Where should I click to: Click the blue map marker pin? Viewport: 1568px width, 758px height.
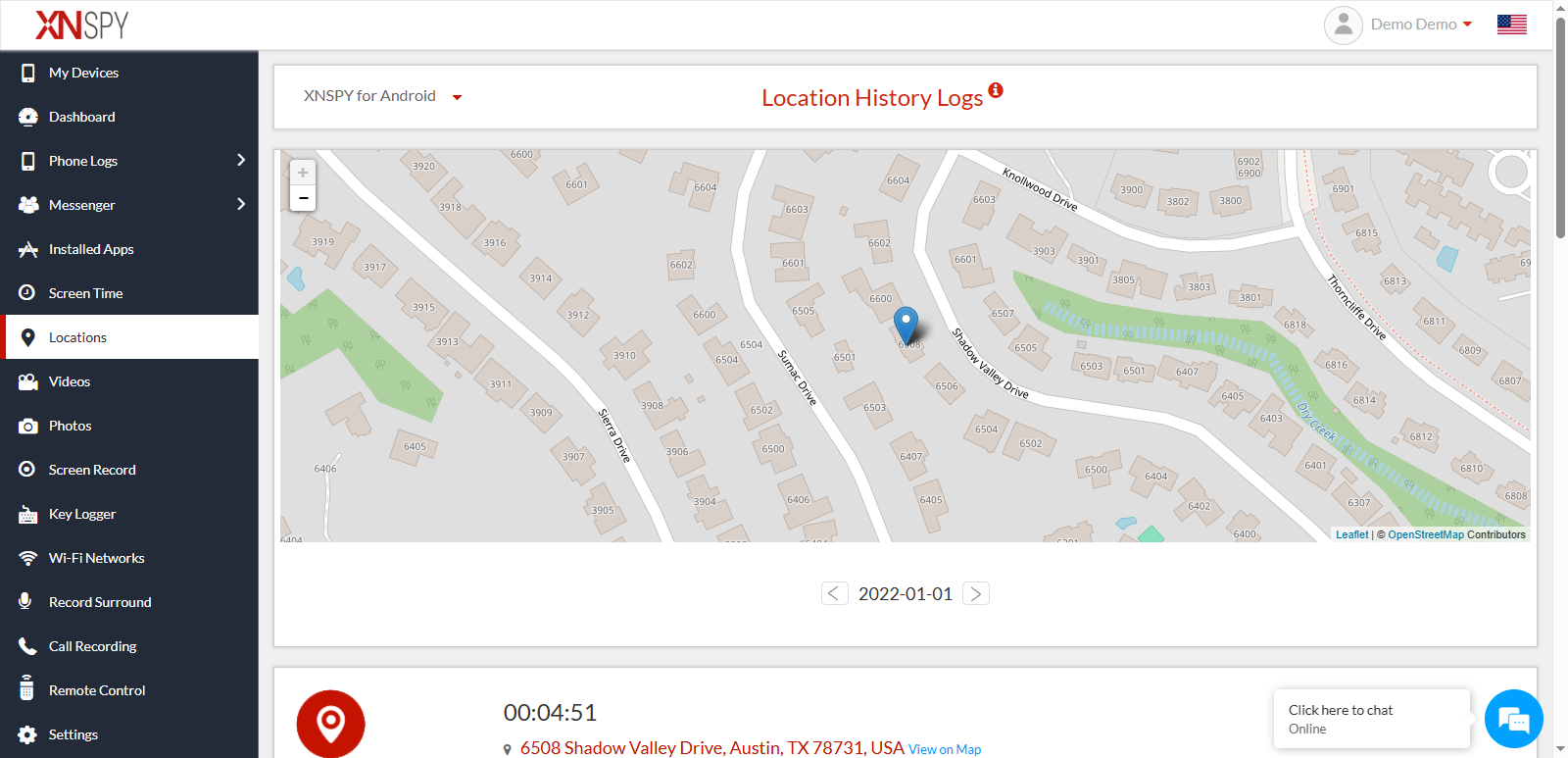[x=906, y=325]
